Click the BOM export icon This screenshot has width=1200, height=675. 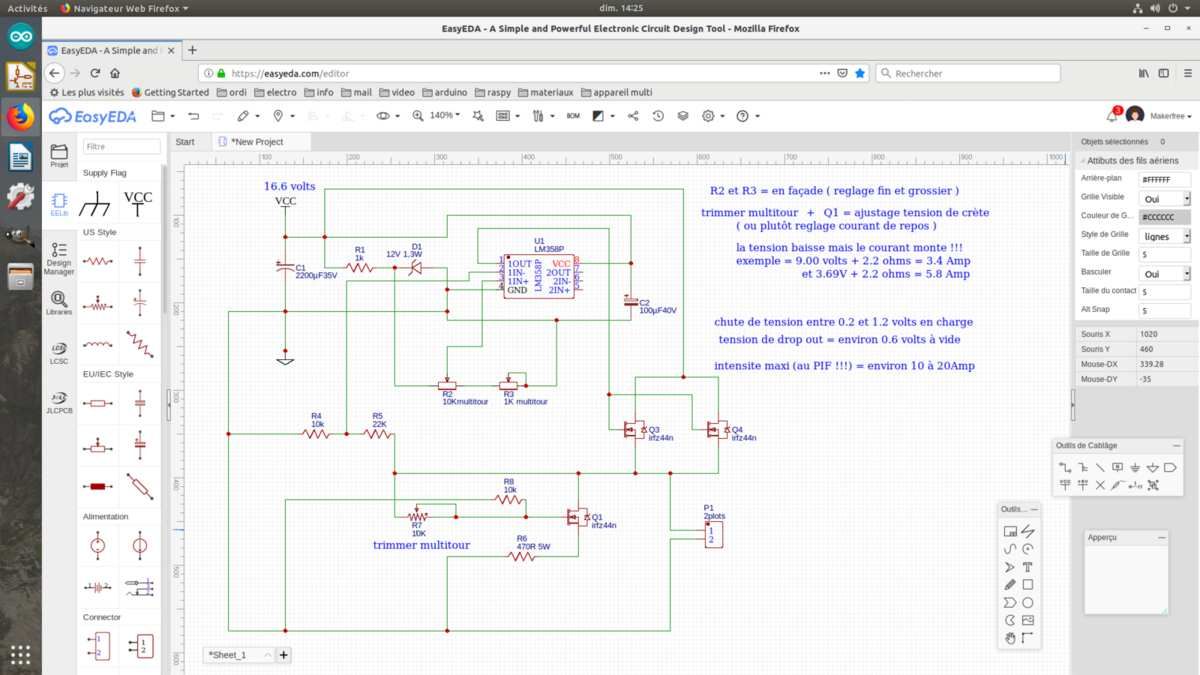573,116
